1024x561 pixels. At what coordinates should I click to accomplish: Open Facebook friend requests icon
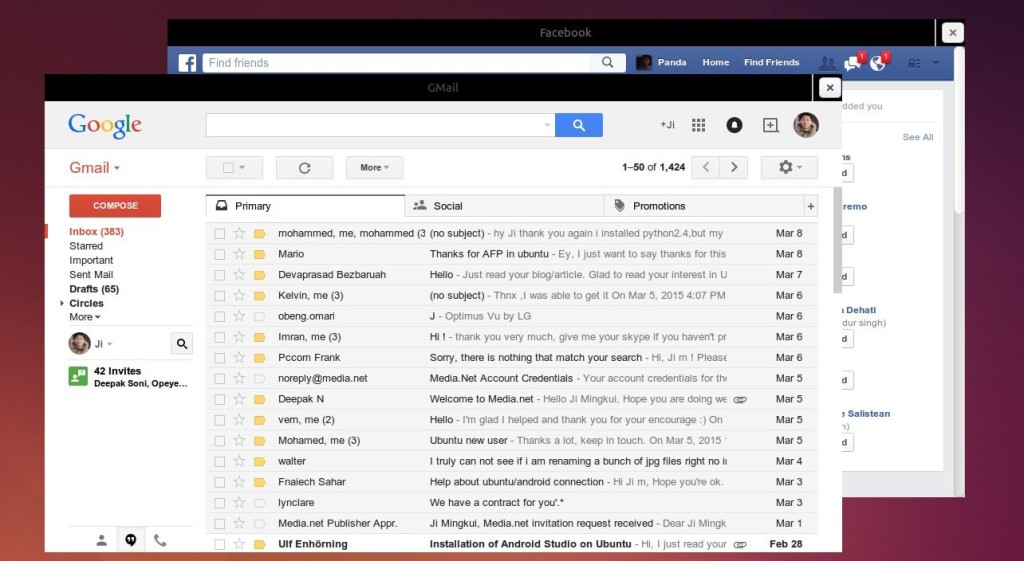tap(827, 63)
